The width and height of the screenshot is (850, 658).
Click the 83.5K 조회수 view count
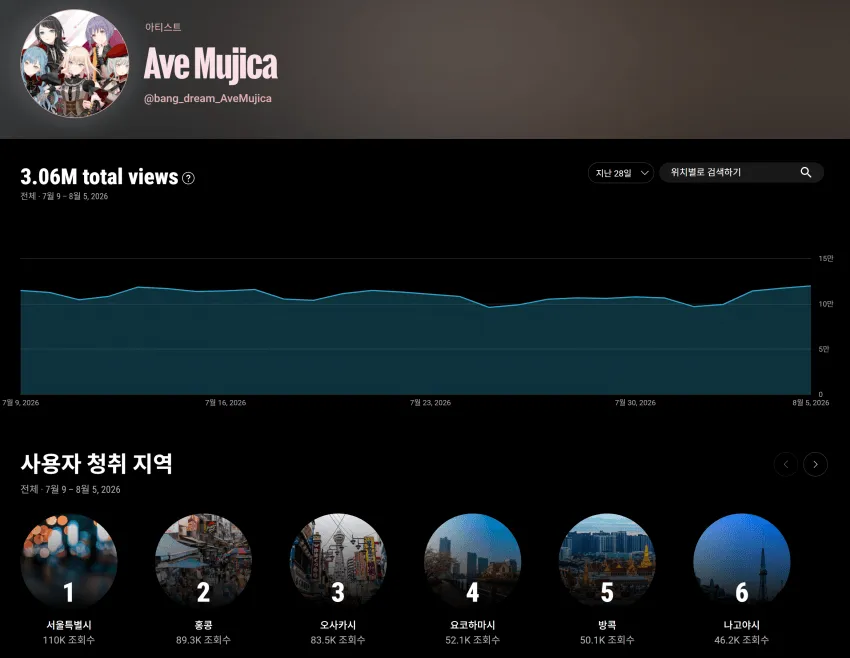pyautogui.click(x=338, y=640)
